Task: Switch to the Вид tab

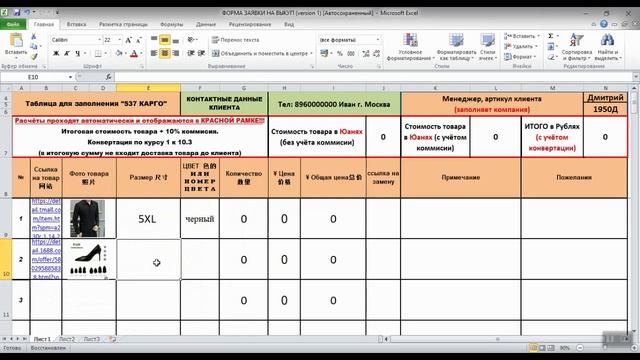Action: tap(289, 24)
